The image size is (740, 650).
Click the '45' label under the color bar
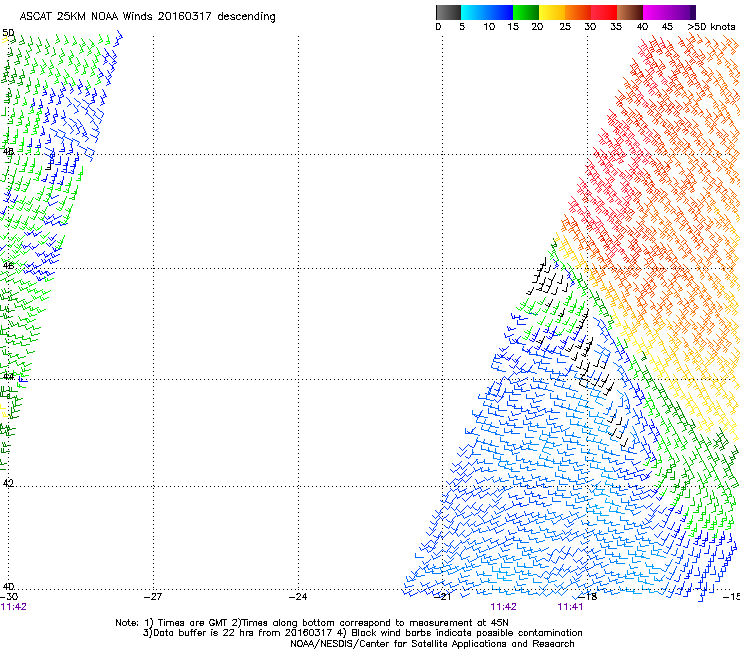click(x=667, y=27)
